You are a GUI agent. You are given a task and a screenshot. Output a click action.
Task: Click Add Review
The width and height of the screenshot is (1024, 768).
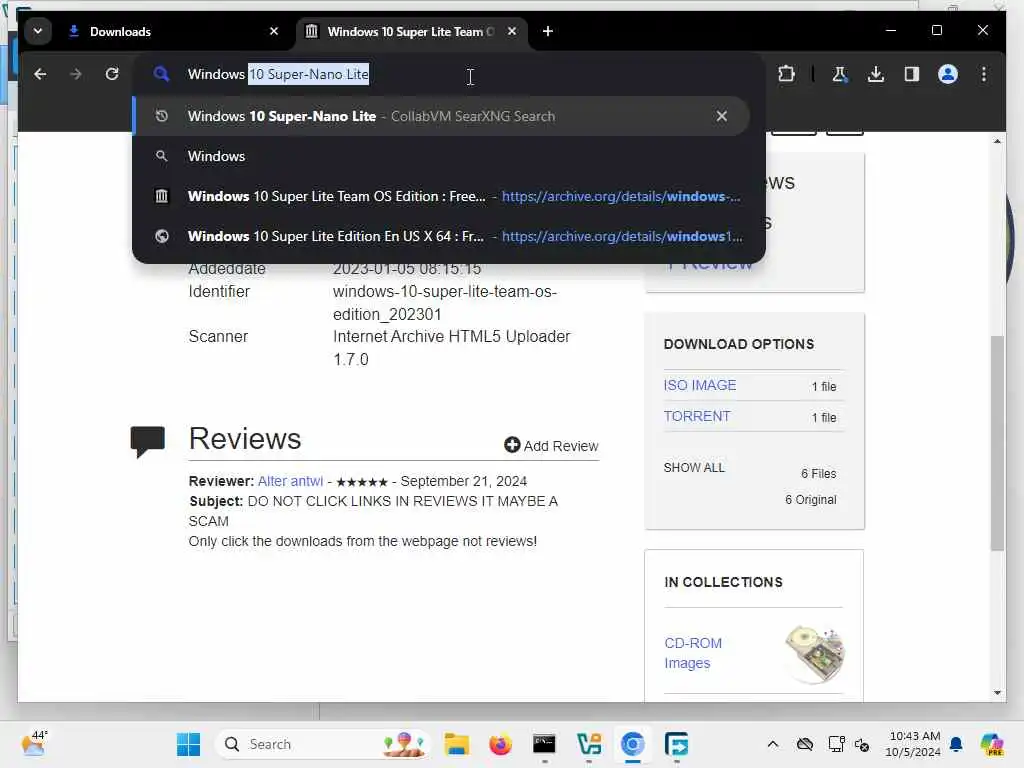click(x=551, y=445)
